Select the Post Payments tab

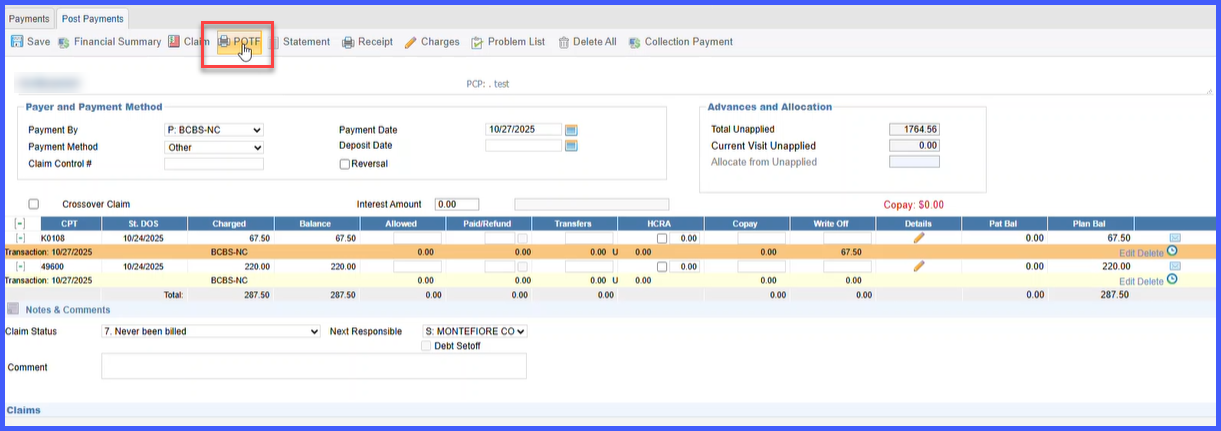[x=92, y=19]
